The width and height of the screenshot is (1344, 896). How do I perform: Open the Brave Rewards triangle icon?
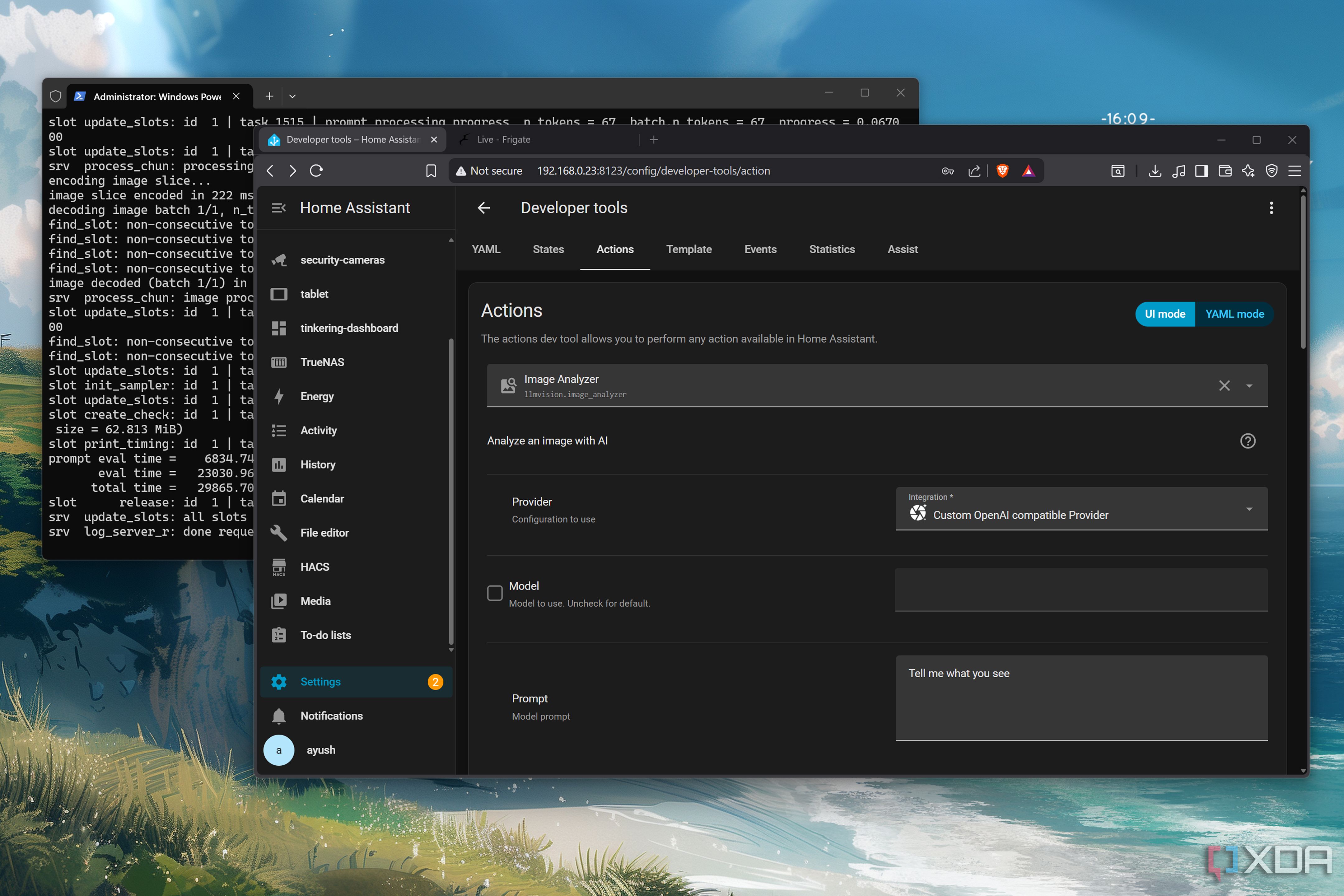(x=1029, y=171)
